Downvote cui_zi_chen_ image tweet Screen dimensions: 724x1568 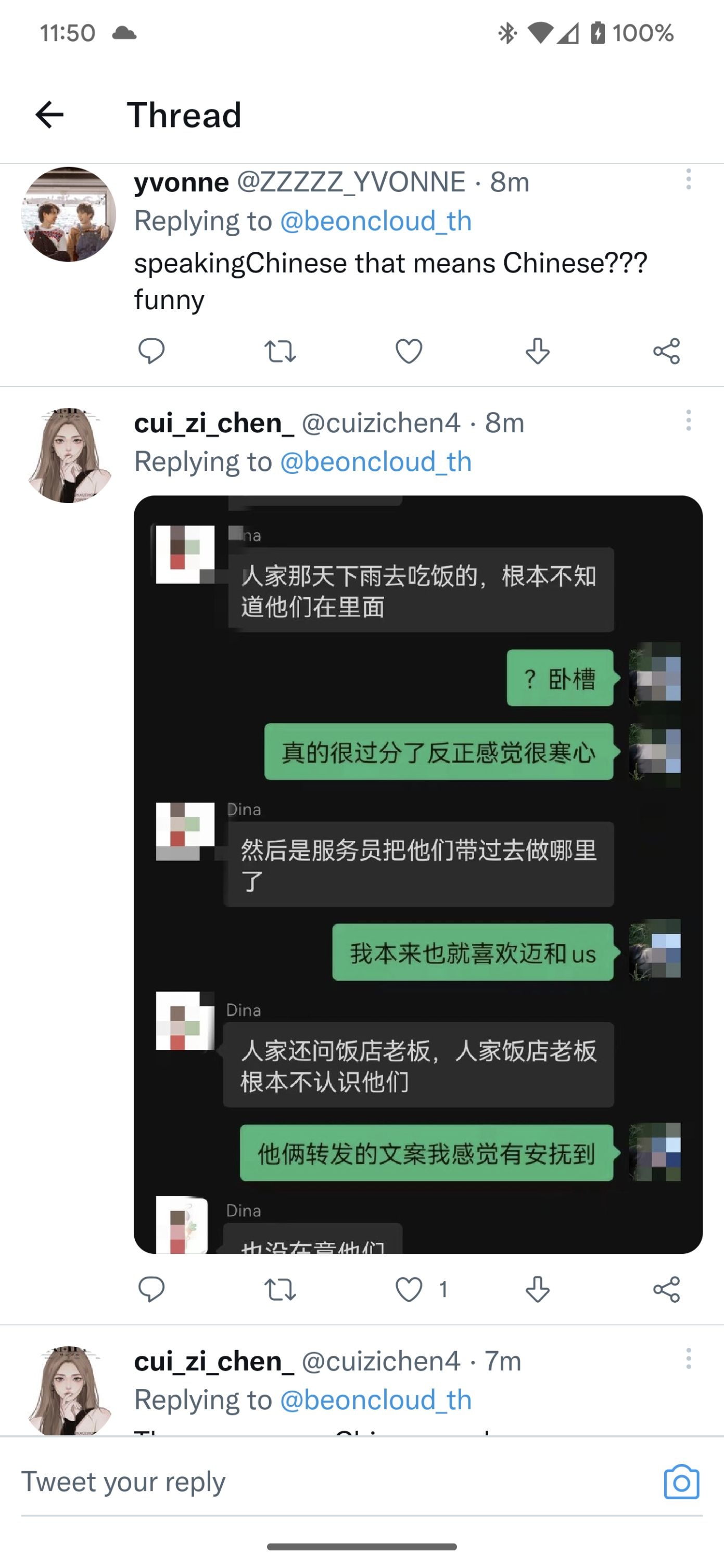pos(538,1289)
